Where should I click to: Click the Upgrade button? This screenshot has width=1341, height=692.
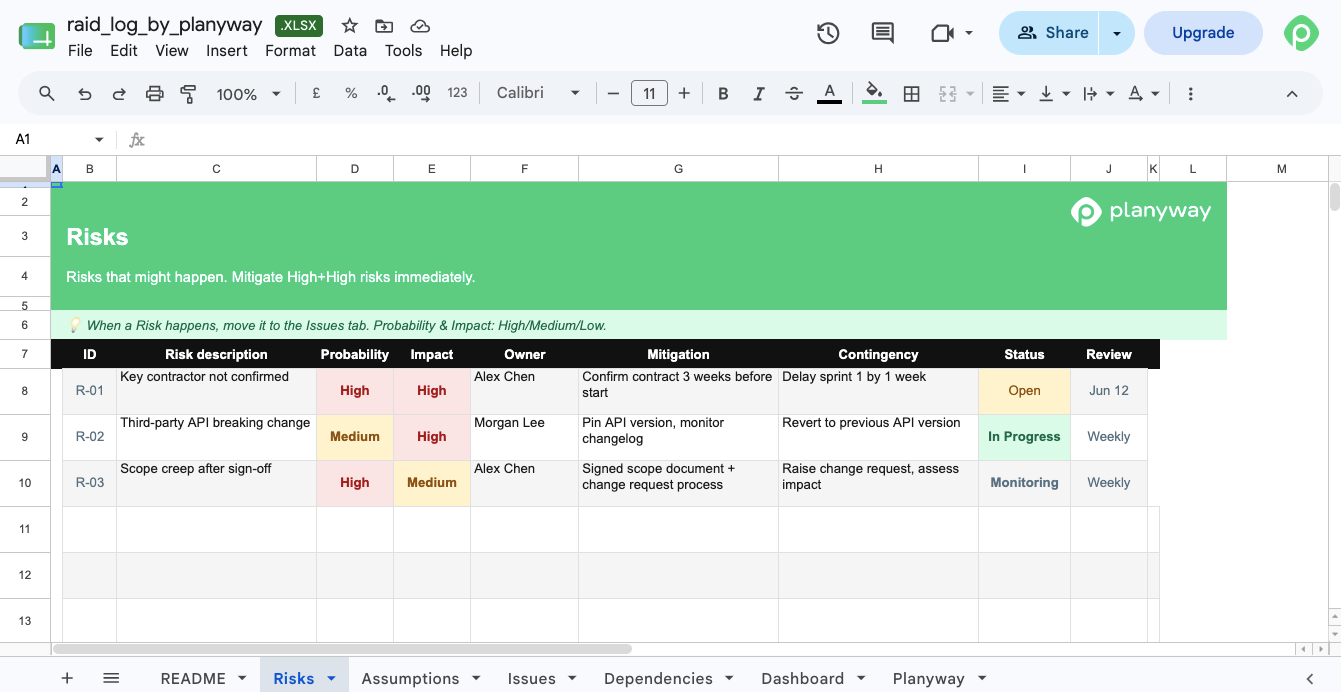click(1203, 33)
